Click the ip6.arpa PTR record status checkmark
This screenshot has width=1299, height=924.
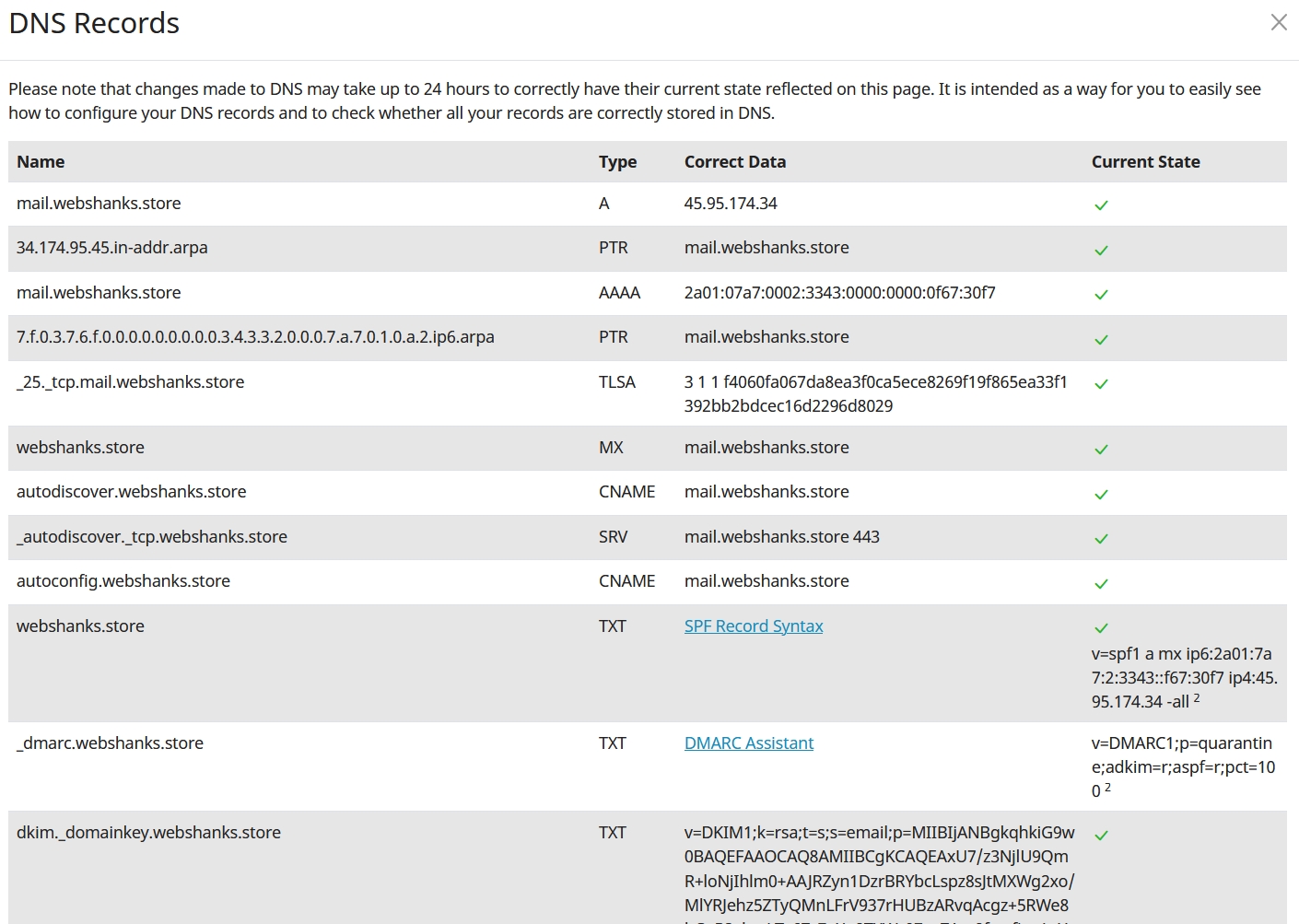(x=1101, y=340)
